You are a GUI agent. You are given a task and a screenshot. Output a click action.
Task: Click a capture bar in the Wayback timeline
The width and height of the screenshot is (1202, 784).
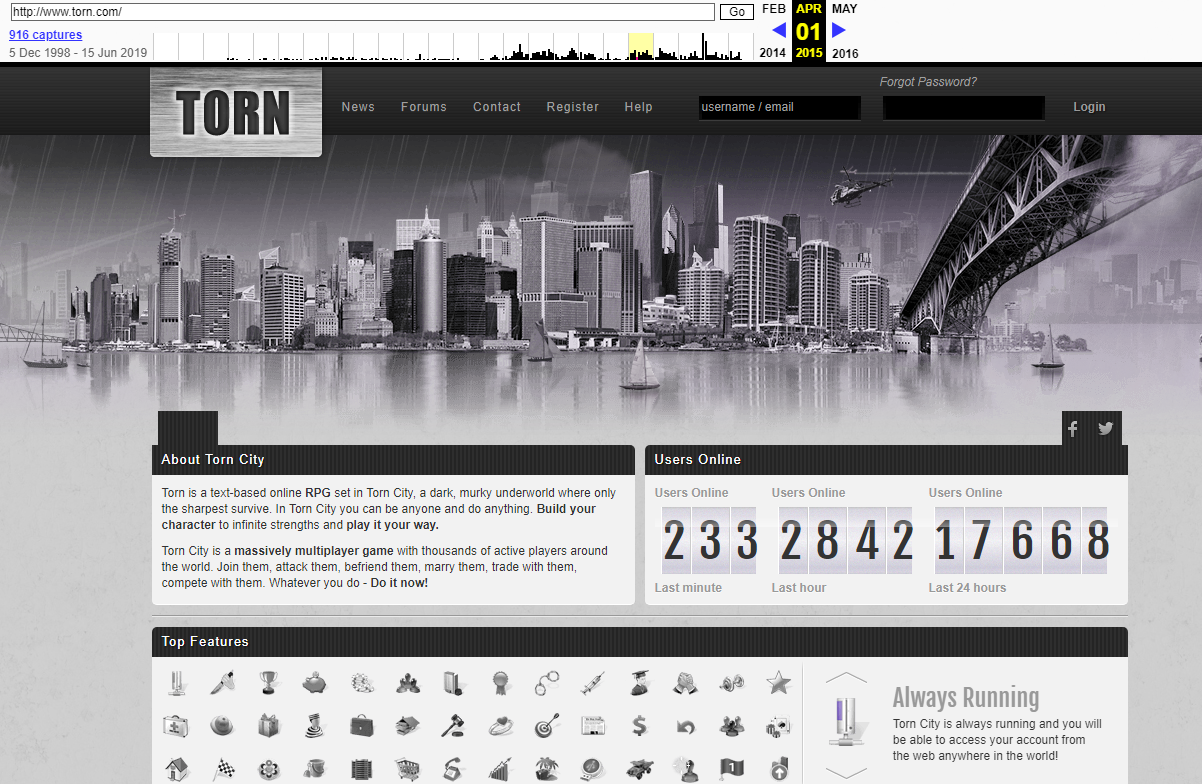tap(704, 48)
